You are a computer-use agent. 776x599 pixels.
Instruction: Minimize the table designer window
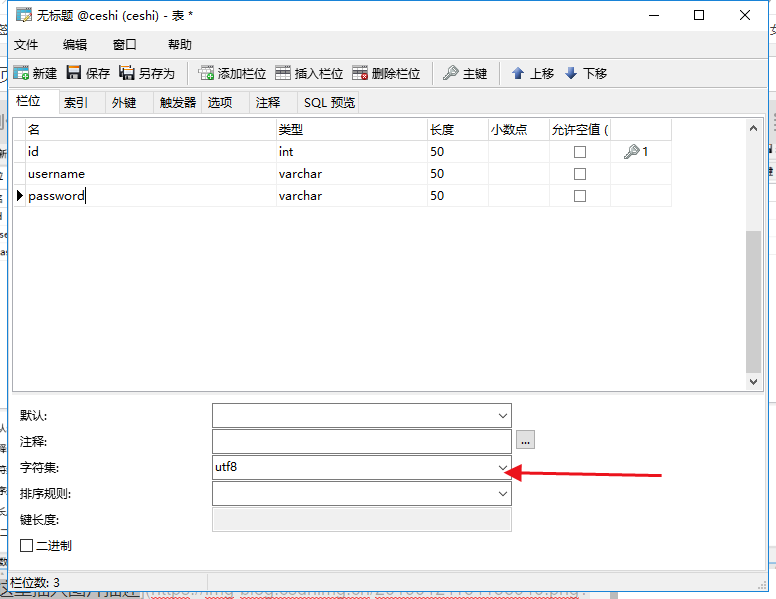click(x=654, y=15)
